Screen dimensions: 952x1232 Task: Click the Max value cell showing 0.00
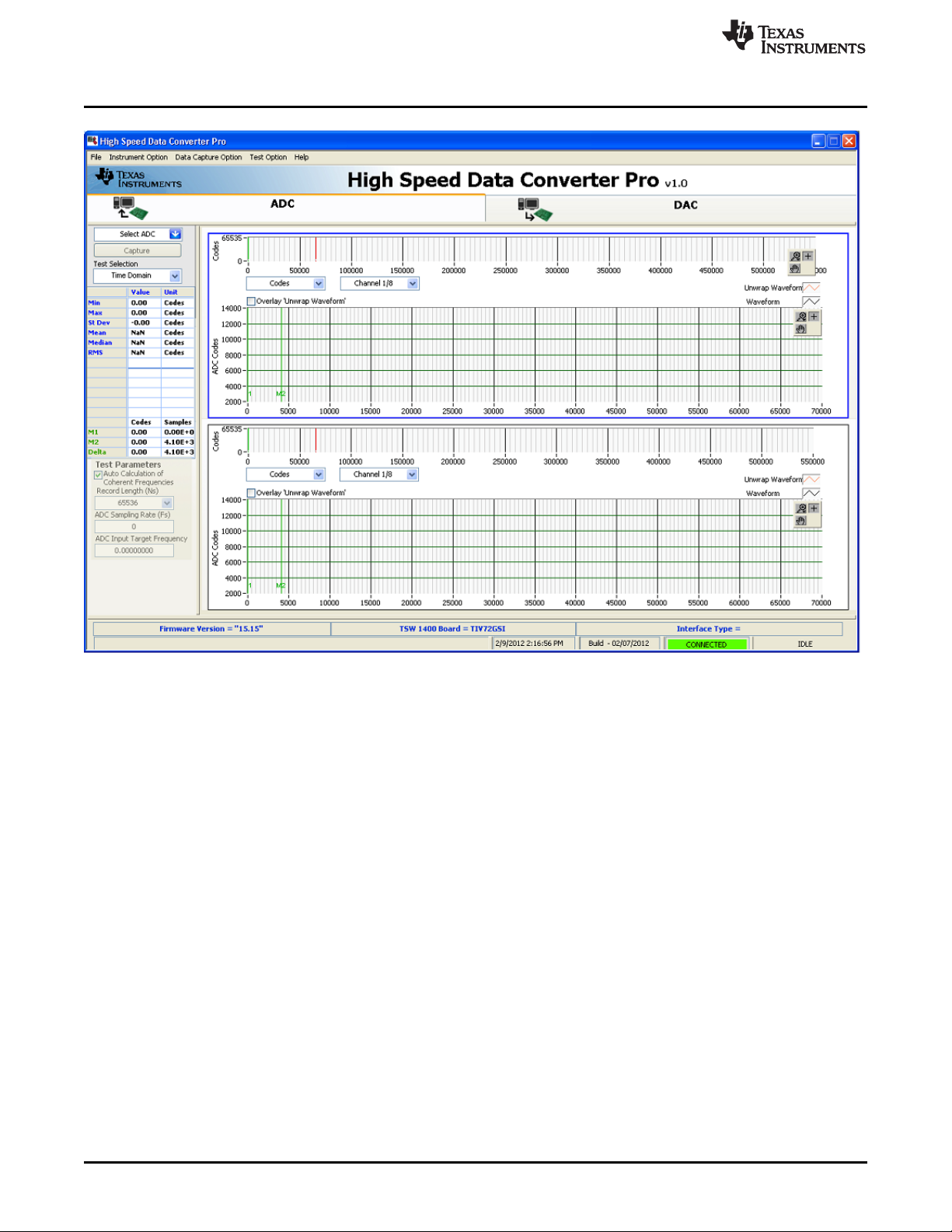click(144, 313)
